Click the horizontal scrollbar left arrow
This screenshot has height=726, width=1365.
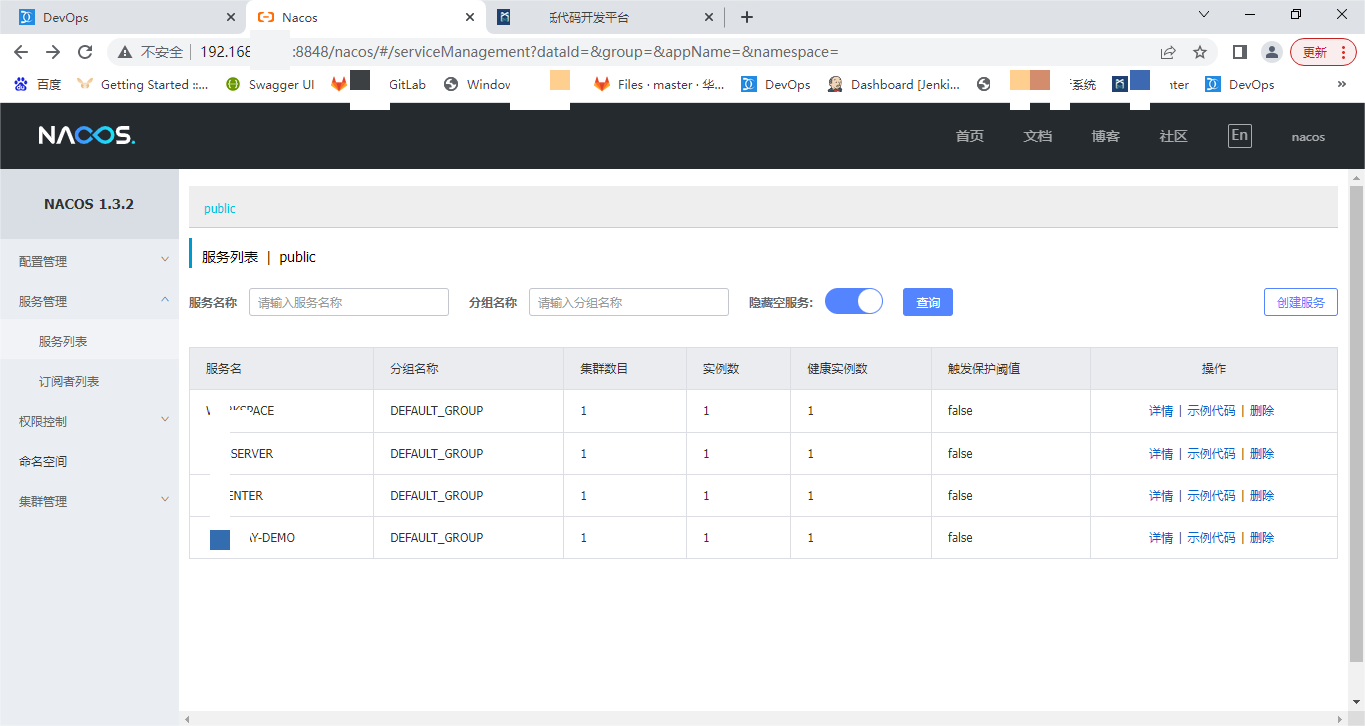coord(186,719)
